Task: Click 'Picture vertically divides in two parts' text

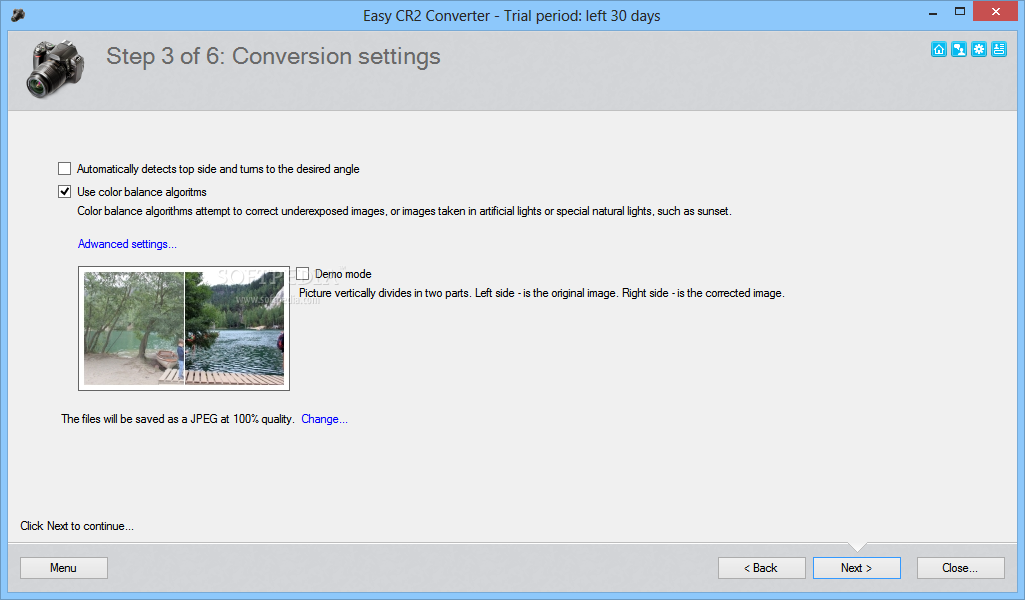Action: (x=541, y=293)
